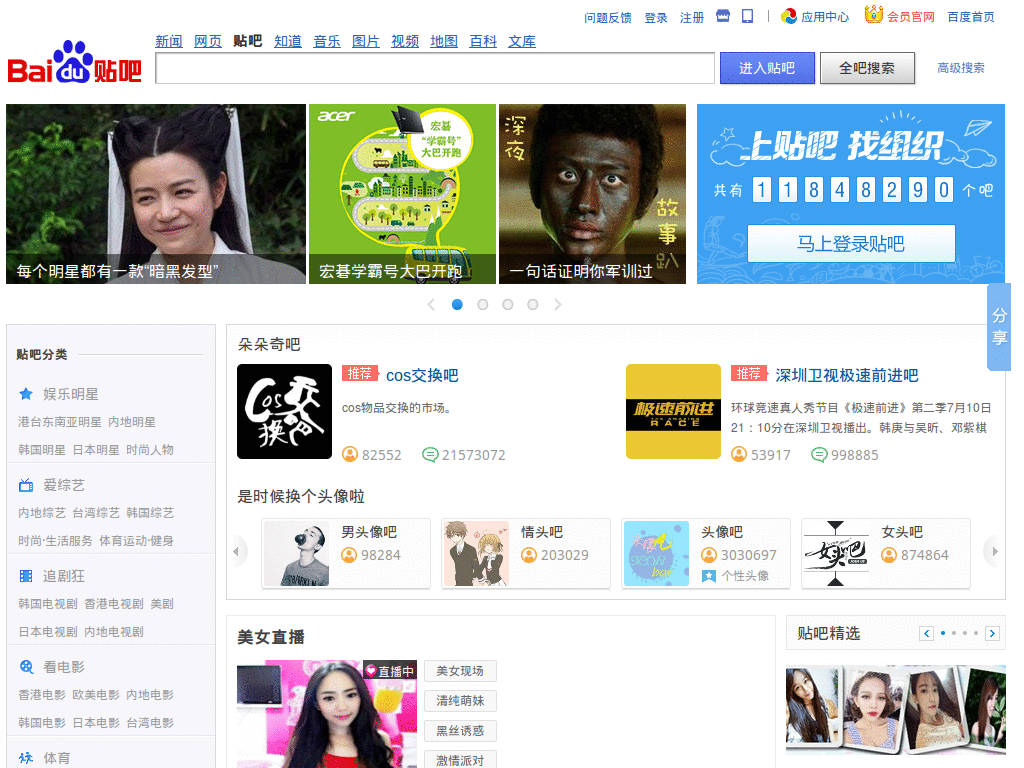Click 问题反馈 link

click(x=608, y=18)
